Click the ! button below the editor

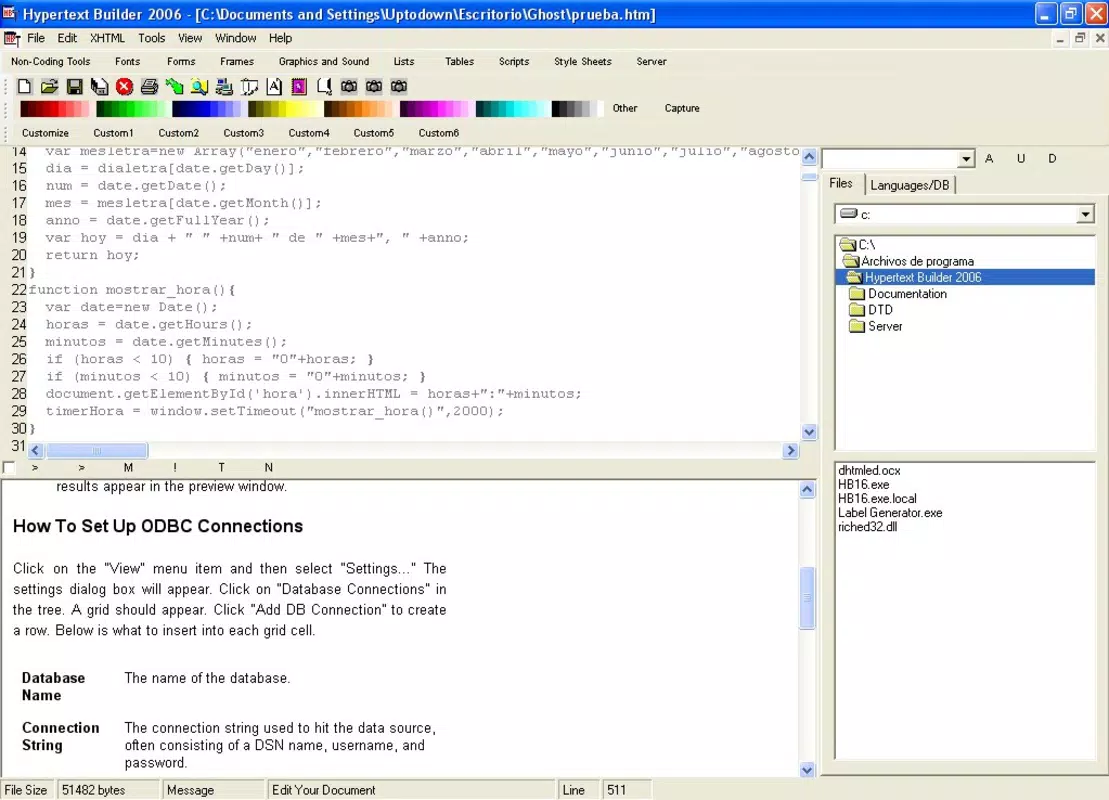[175, 468]
